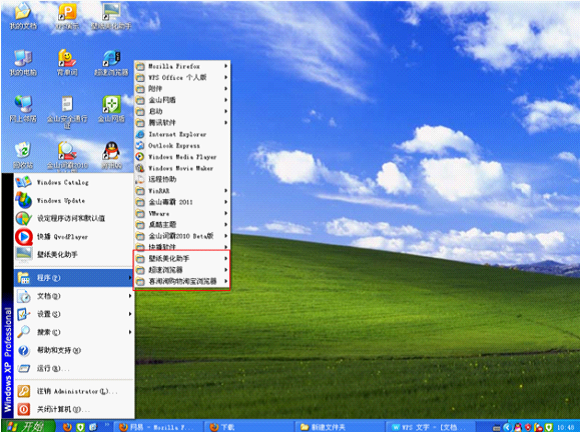580x433 pixels.
Task: Expand the 设置(S) submenu arrow
Action: (130, 314)
